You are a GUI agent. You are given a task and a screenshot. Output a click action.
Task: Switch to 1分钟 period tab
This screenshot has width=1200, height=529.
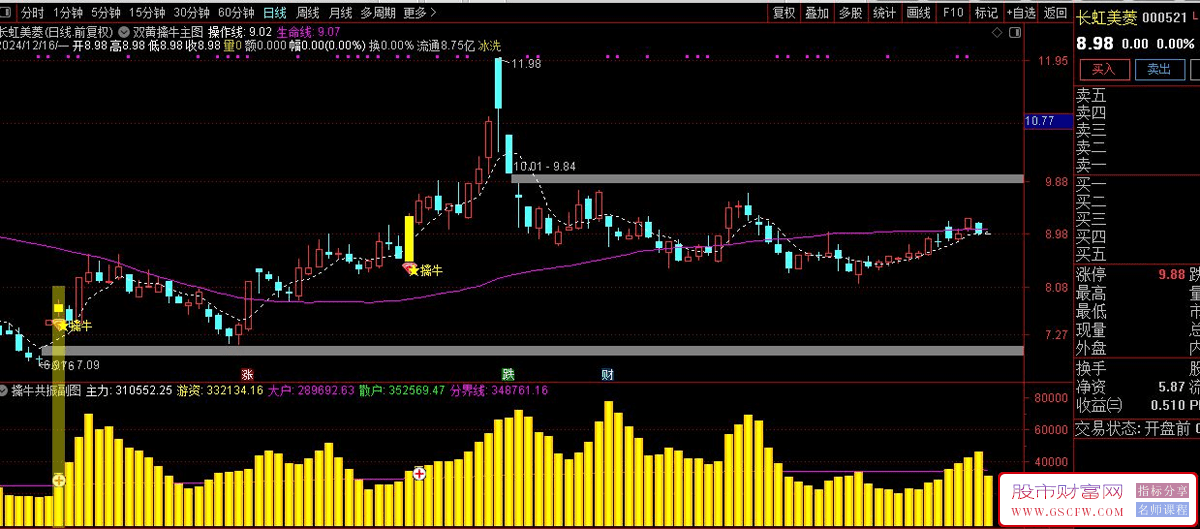click(68, 13)
